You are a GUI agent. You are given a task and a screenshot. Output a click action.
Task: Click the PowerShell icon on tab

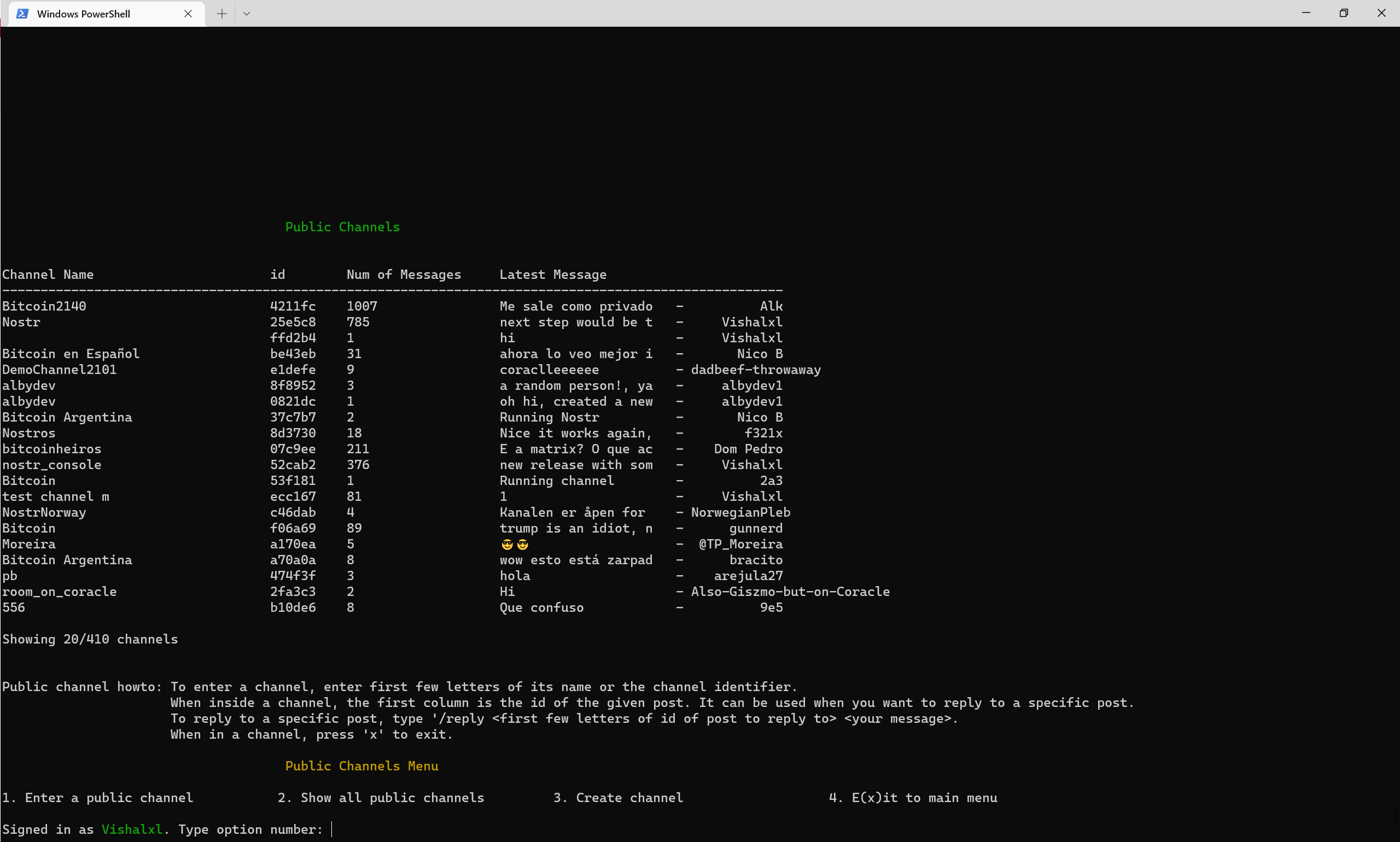tap(23, 14)
